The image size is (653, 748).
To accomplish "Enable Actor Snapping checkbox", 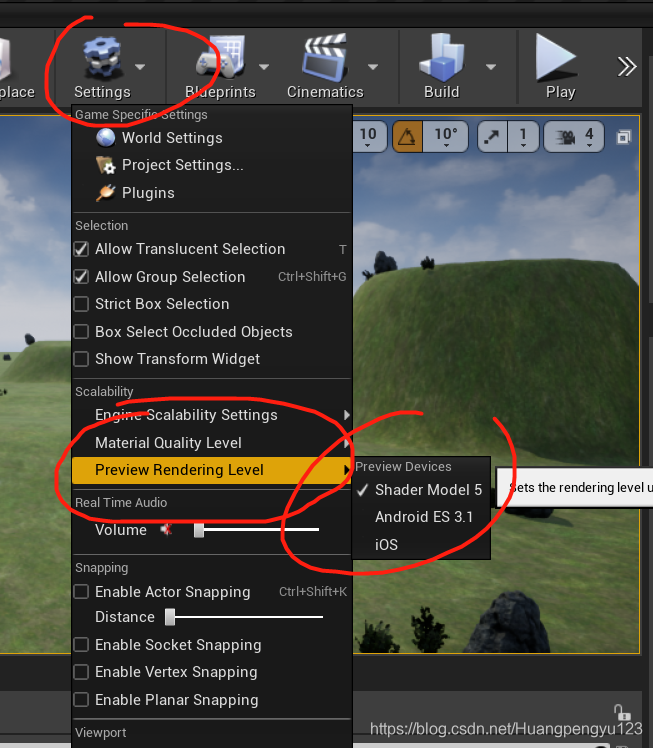I will click(x=81, y=592).
